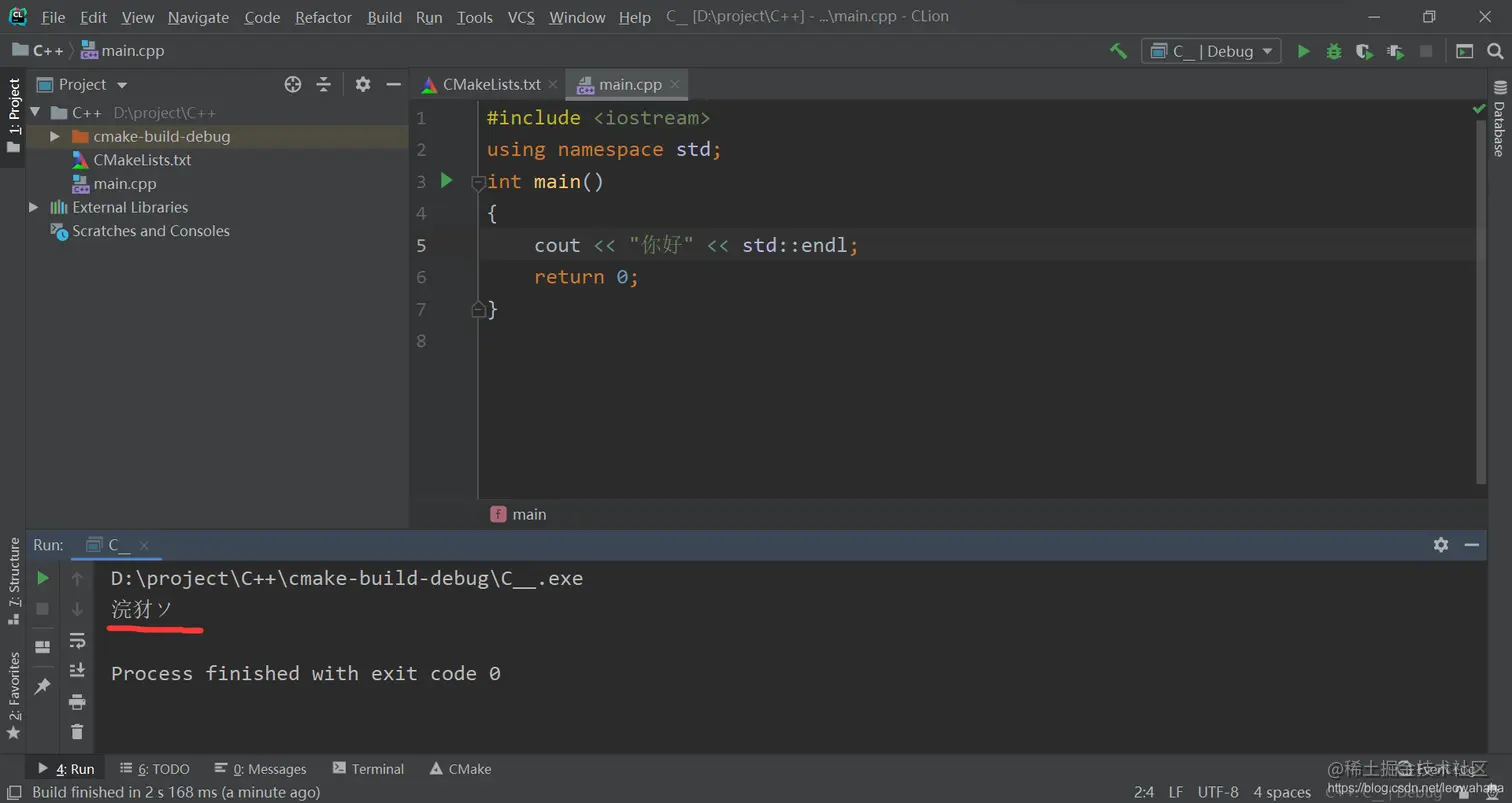Viewport: 1512px width, 803px height.
Task: Open the Terminal tool window
Action: point(368,769)
